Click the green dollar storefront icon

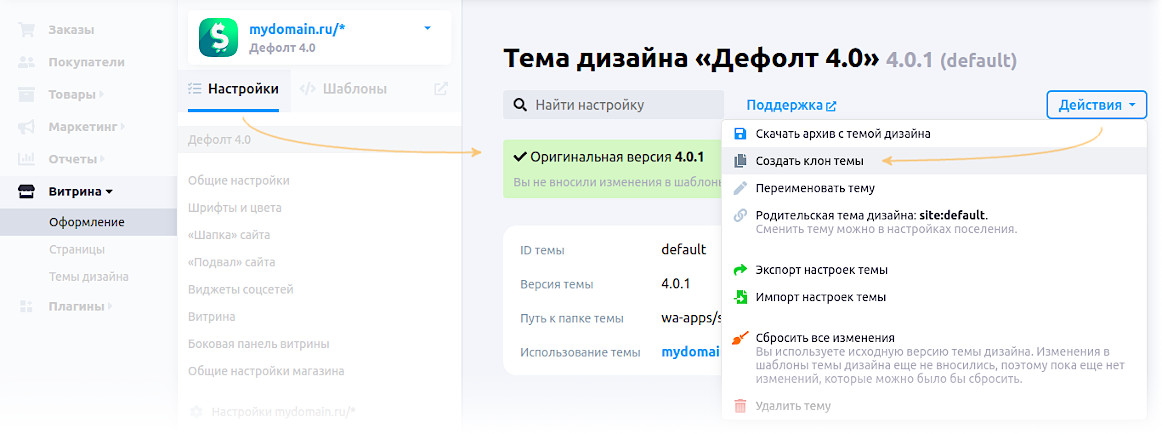pyautogui.click(x=218, y=38)
